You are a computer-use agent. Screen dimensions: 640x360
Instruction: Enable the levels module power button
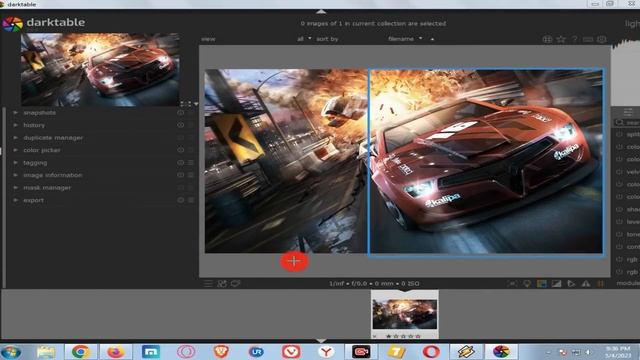pyautogui.click(x=620, y=222)
